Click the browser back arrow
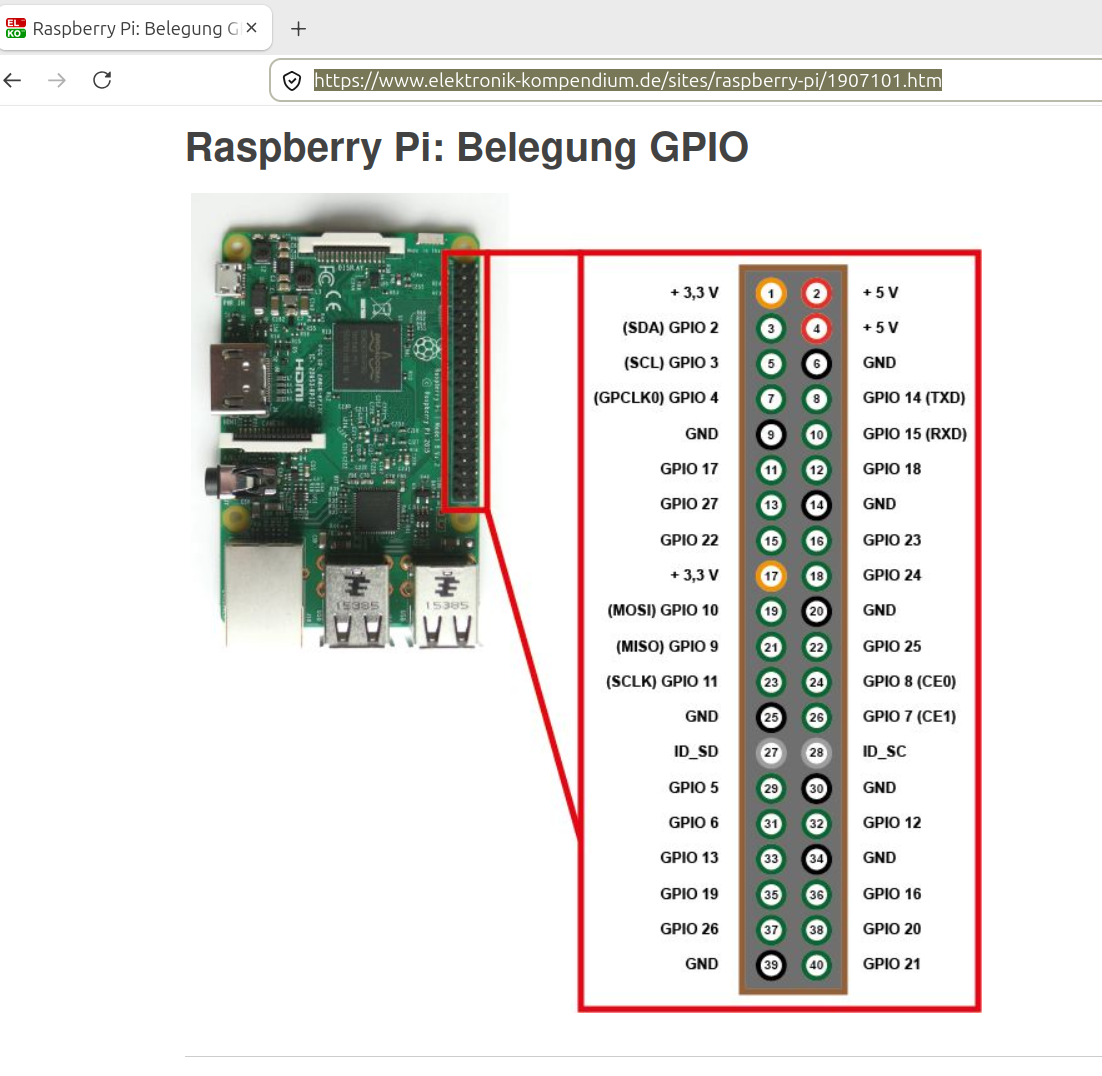The image size is (1102, 1076). coord(13,80)
